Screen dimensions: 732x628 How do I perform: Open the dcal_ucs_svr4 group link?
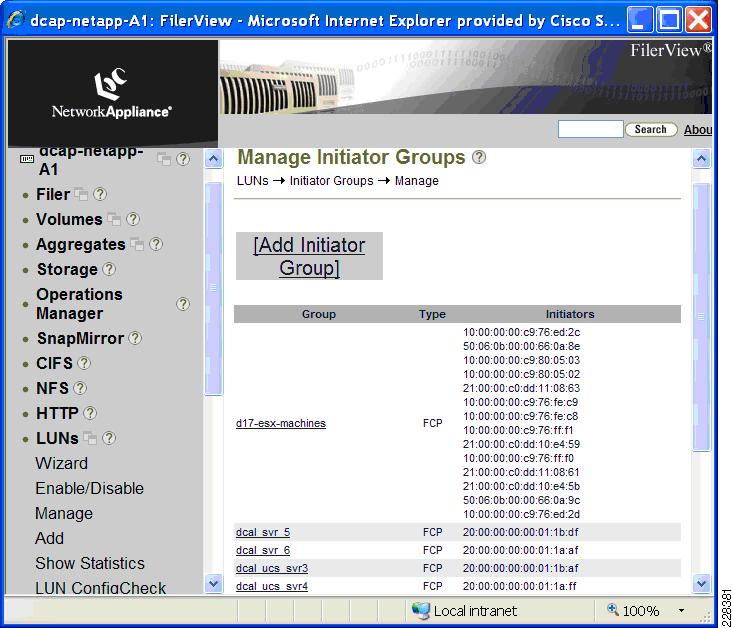click(272, 586)
